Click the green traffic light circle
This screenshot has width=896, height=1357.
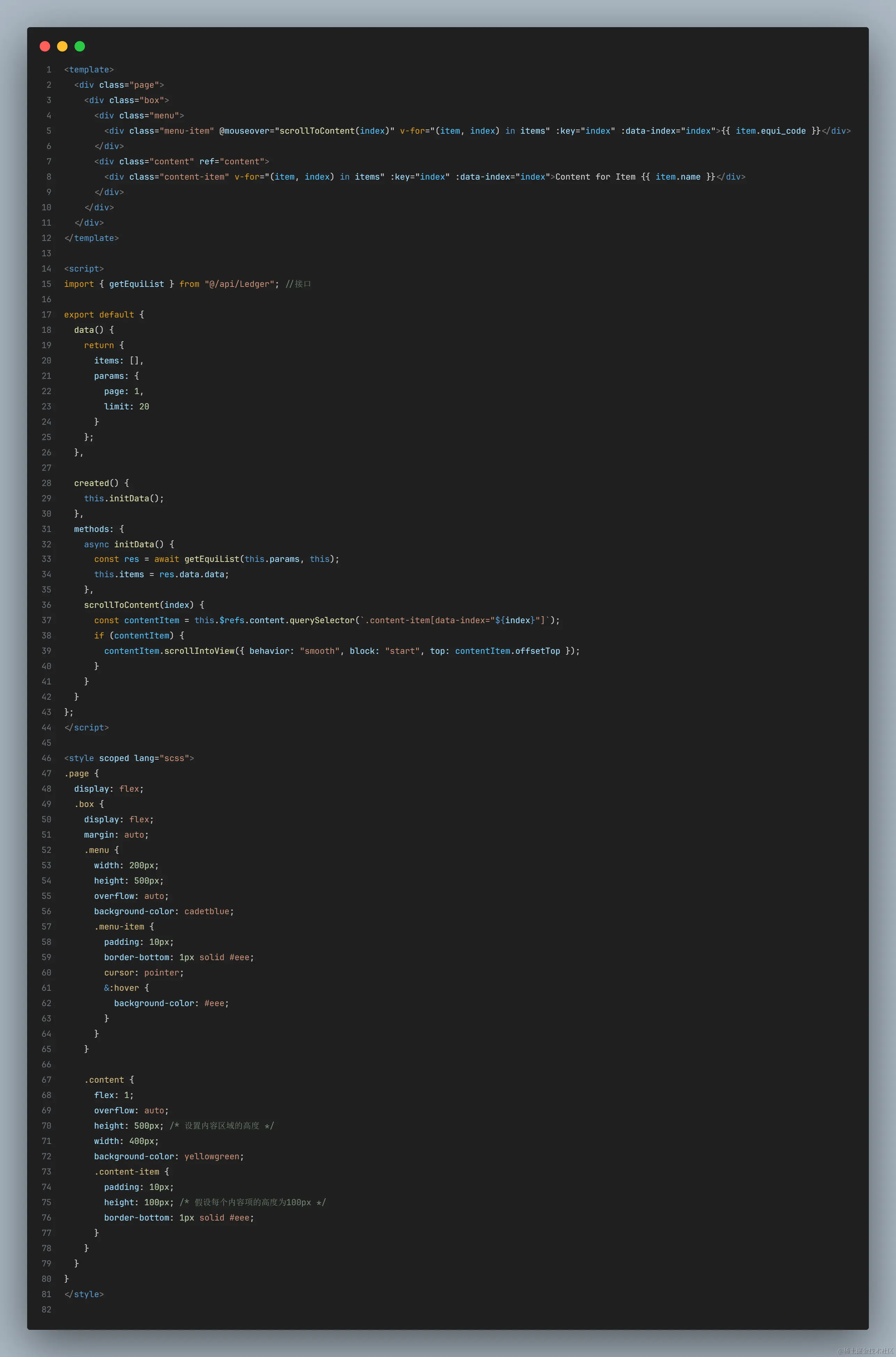pyautogui.click(x=79, y=46)
